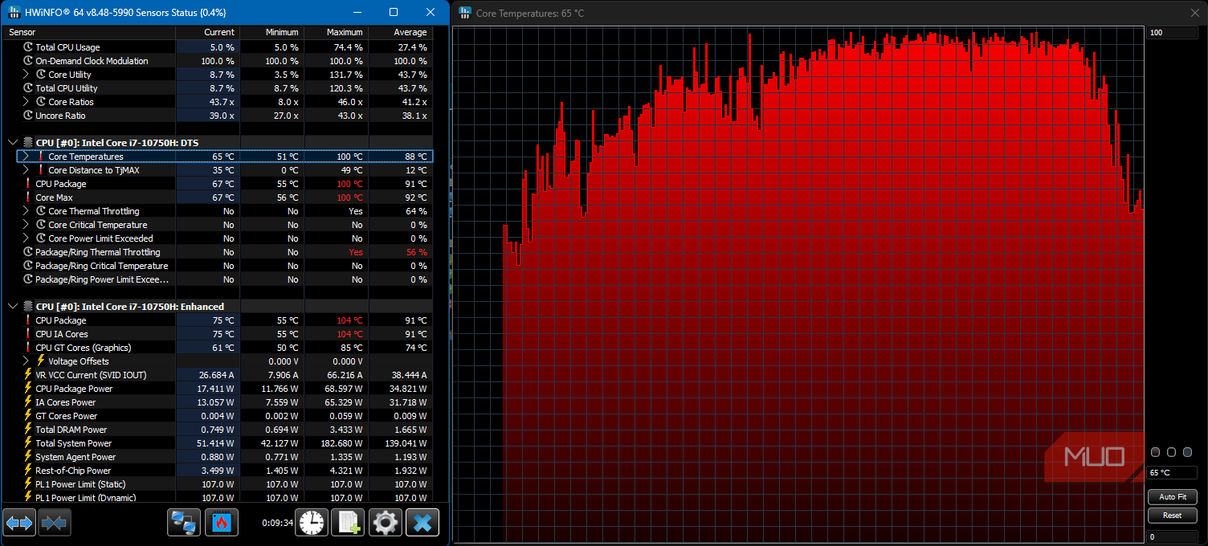Click the lightning icon beside CPU Package Power
The width and height of the screenshot is (1208, 546).
(x=27, y=388)
